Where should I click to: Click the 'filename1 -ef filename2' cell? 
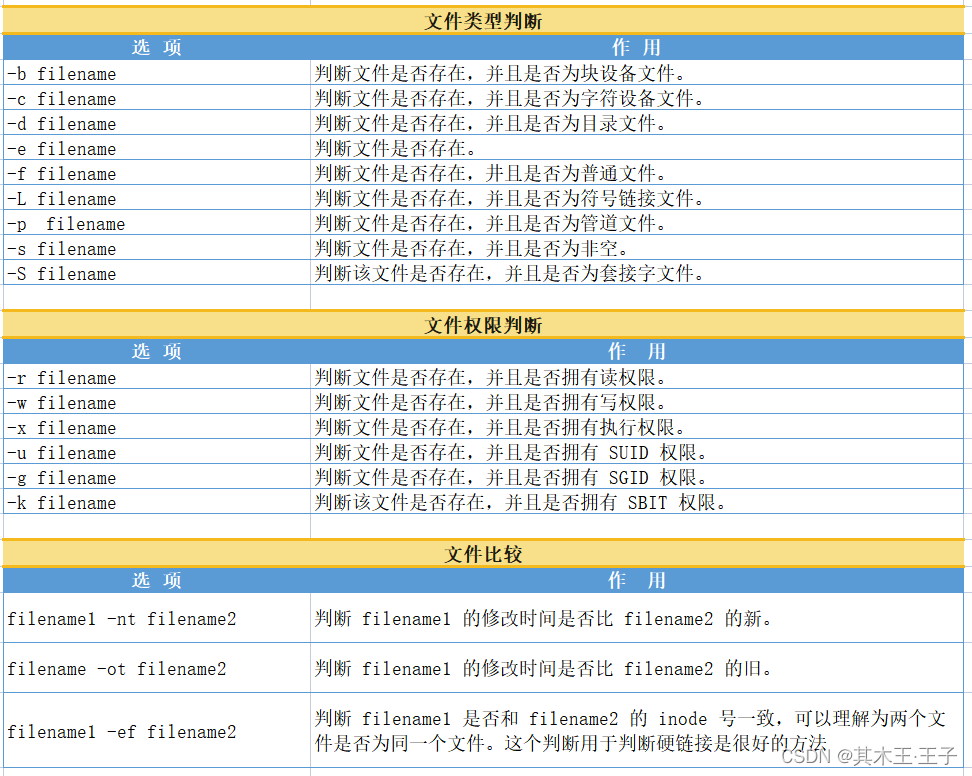(x=157, y=731)
